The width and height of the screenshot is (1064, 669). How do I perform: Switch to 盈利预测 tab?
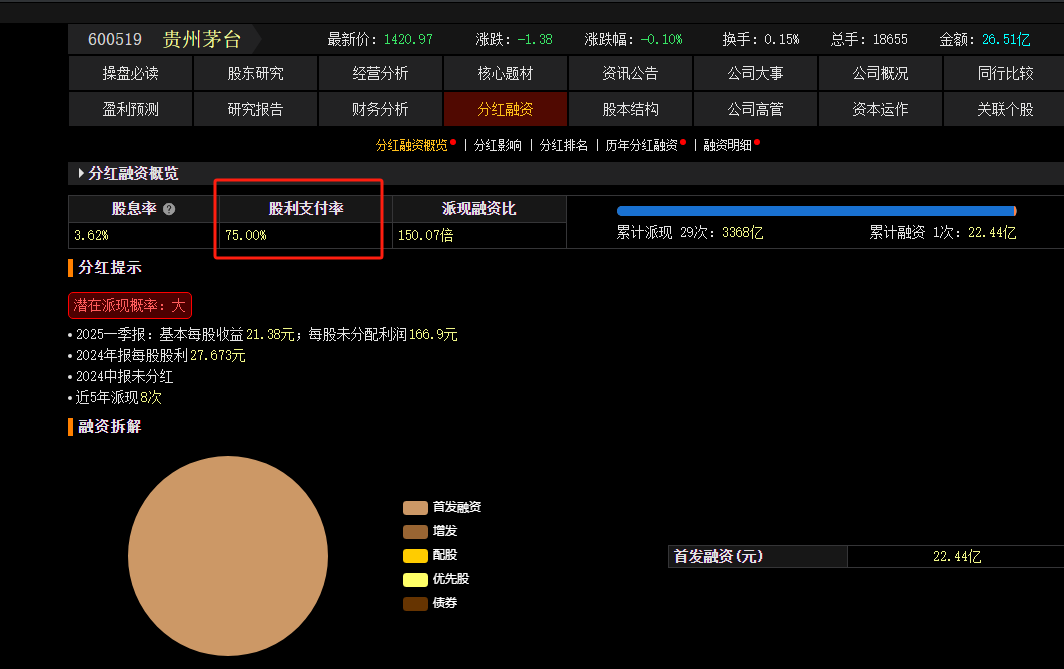[130, 109]
